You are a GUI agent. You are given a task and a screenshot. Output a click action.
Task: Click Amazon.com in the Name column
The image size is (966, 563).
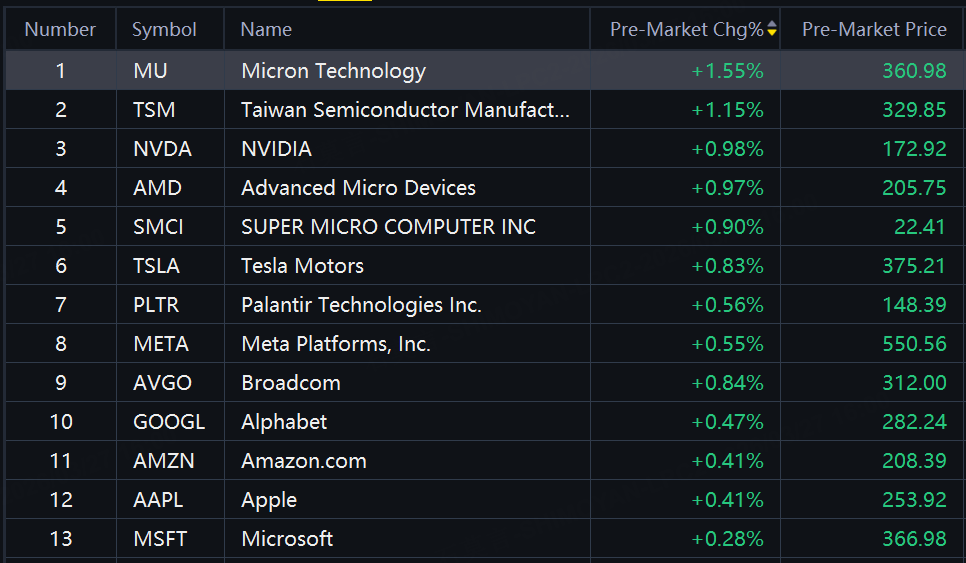coord(303,461)
